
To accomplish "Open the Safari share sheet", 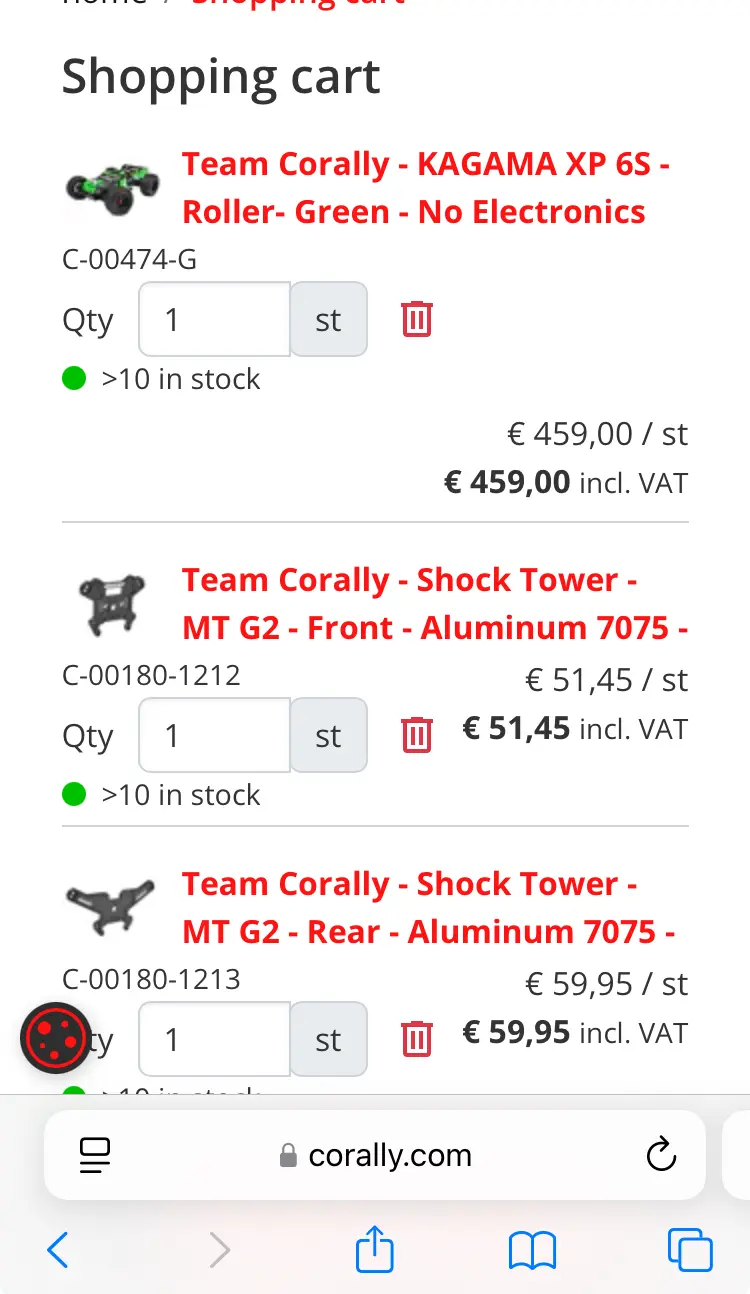I will [375, 1249].
